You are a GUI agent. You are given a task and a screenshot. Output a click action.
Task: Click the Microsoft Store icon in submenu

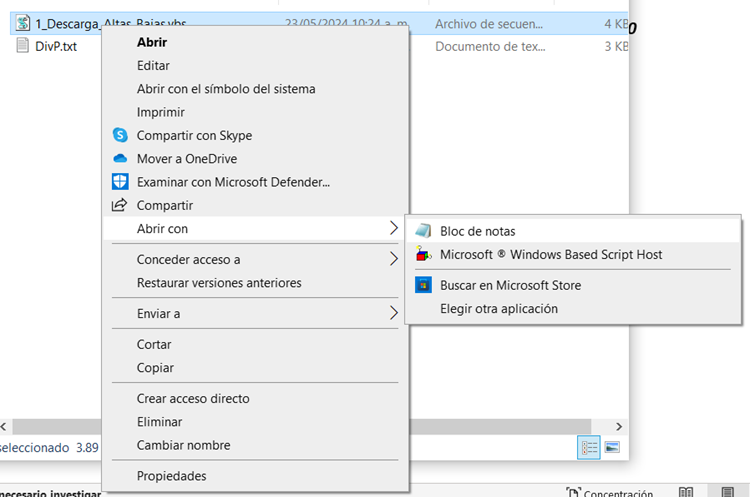click(x=423, y=285)
